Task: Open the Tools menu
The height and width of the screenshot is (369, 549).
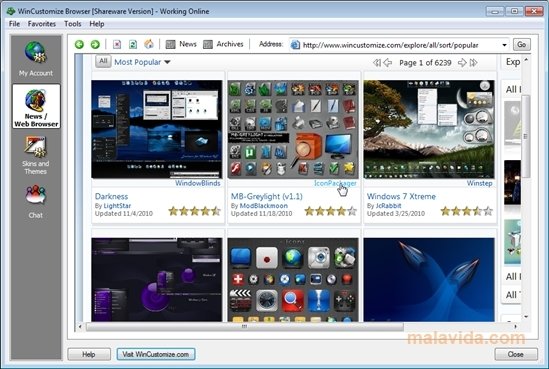Action: click(72, 24)
